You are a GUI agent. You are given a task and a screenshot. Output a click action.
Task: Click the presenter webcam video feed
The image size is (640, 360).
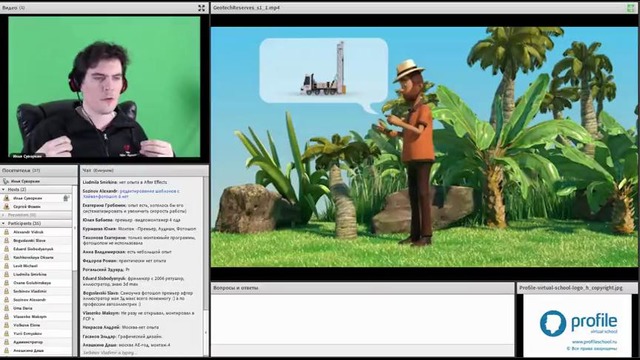(104, 87)
